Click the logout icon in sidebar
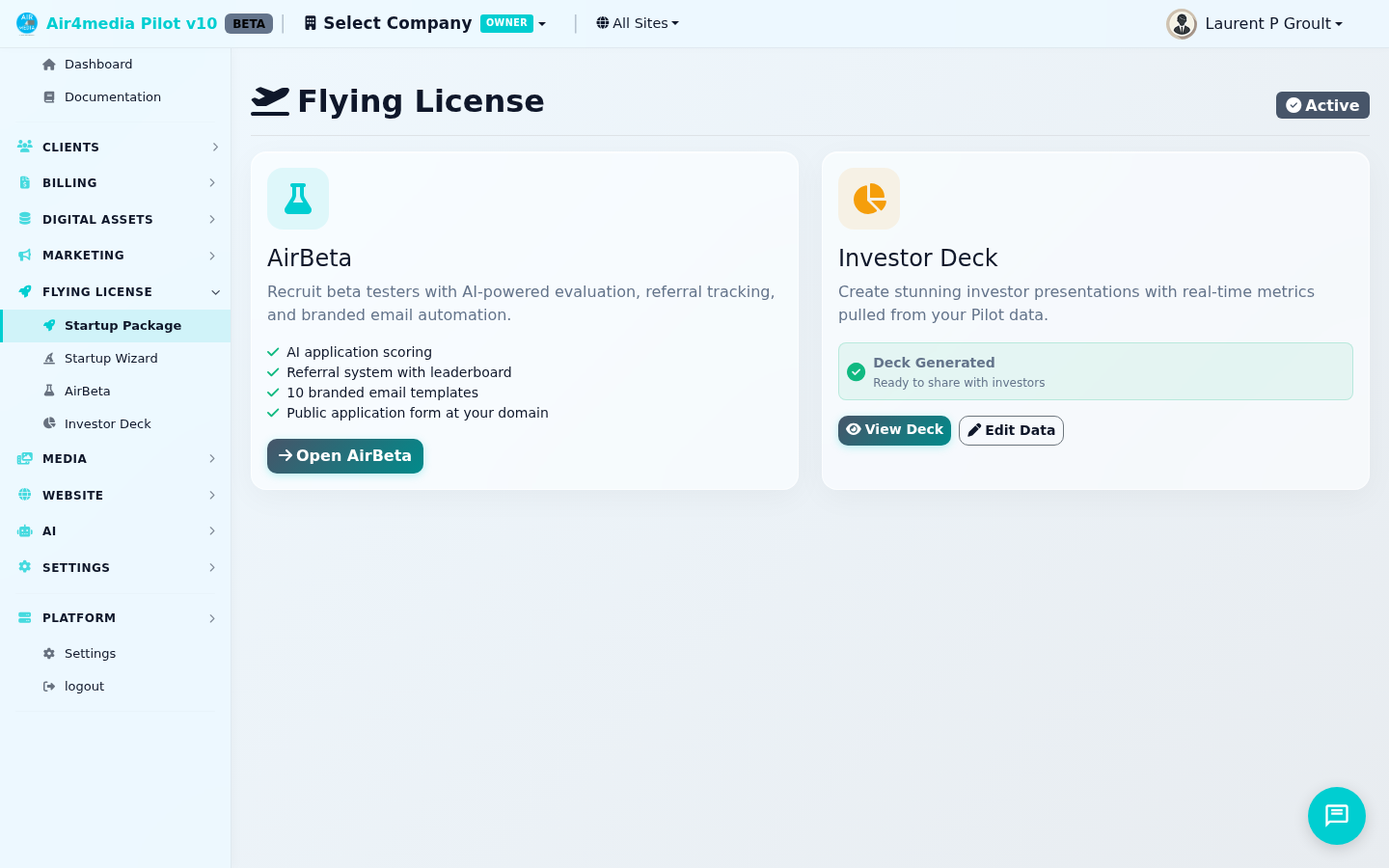The width and height of the screenshot is (1389, 868). click(x=49, y=686)
